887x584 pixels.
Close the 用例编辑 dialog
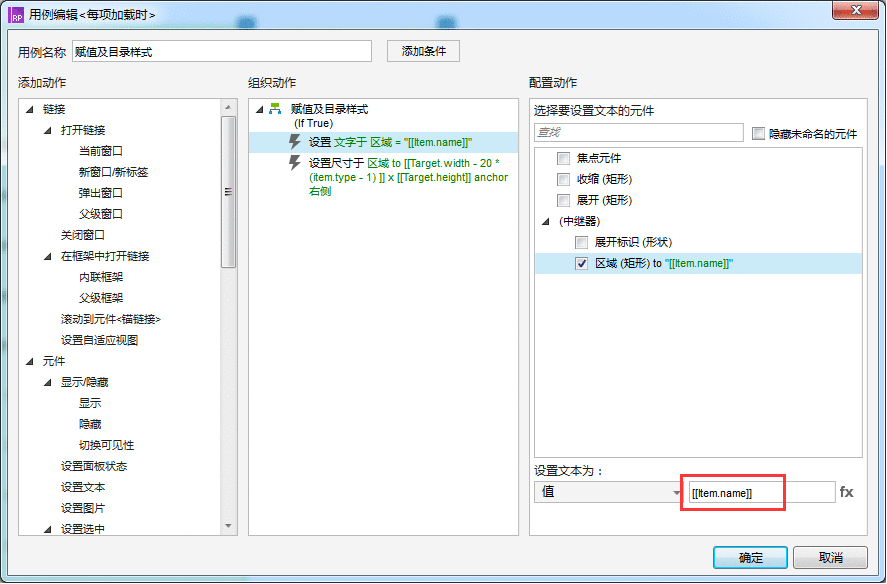(856, 10)
